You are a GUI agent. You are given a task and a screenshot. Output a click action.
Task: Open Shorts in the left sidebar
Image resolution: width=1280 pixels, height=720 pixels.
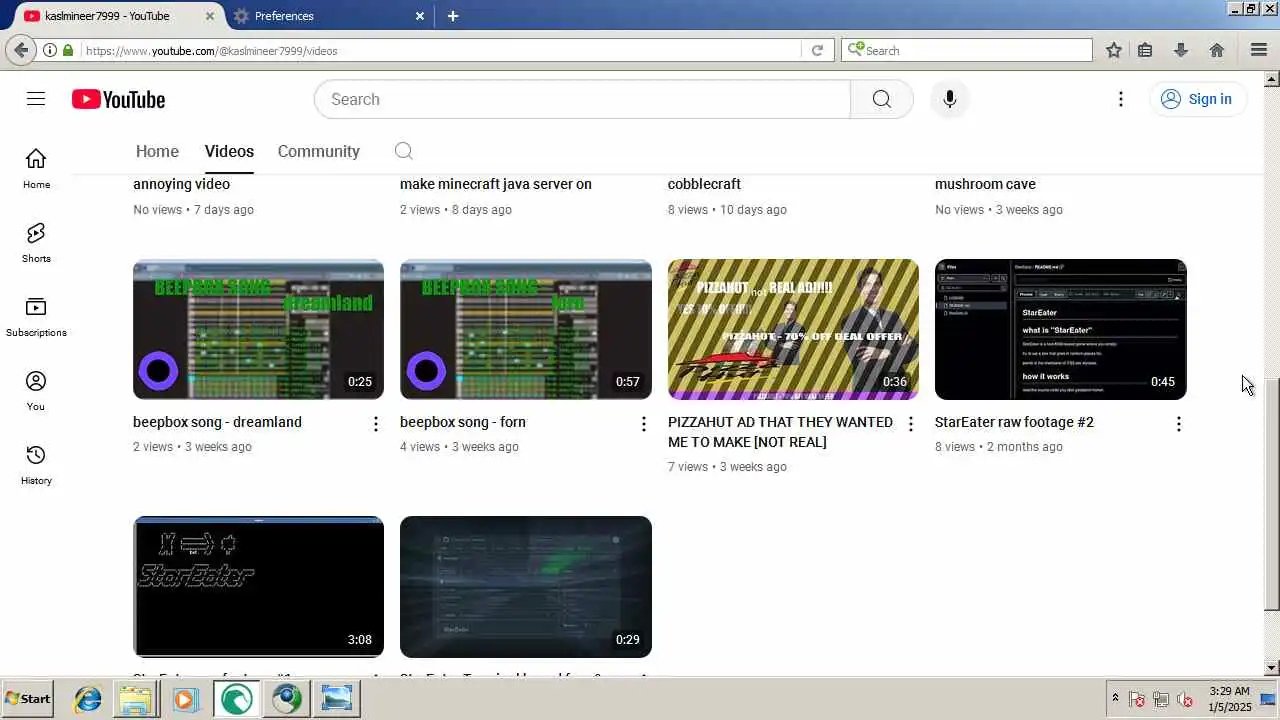(36, 243)
